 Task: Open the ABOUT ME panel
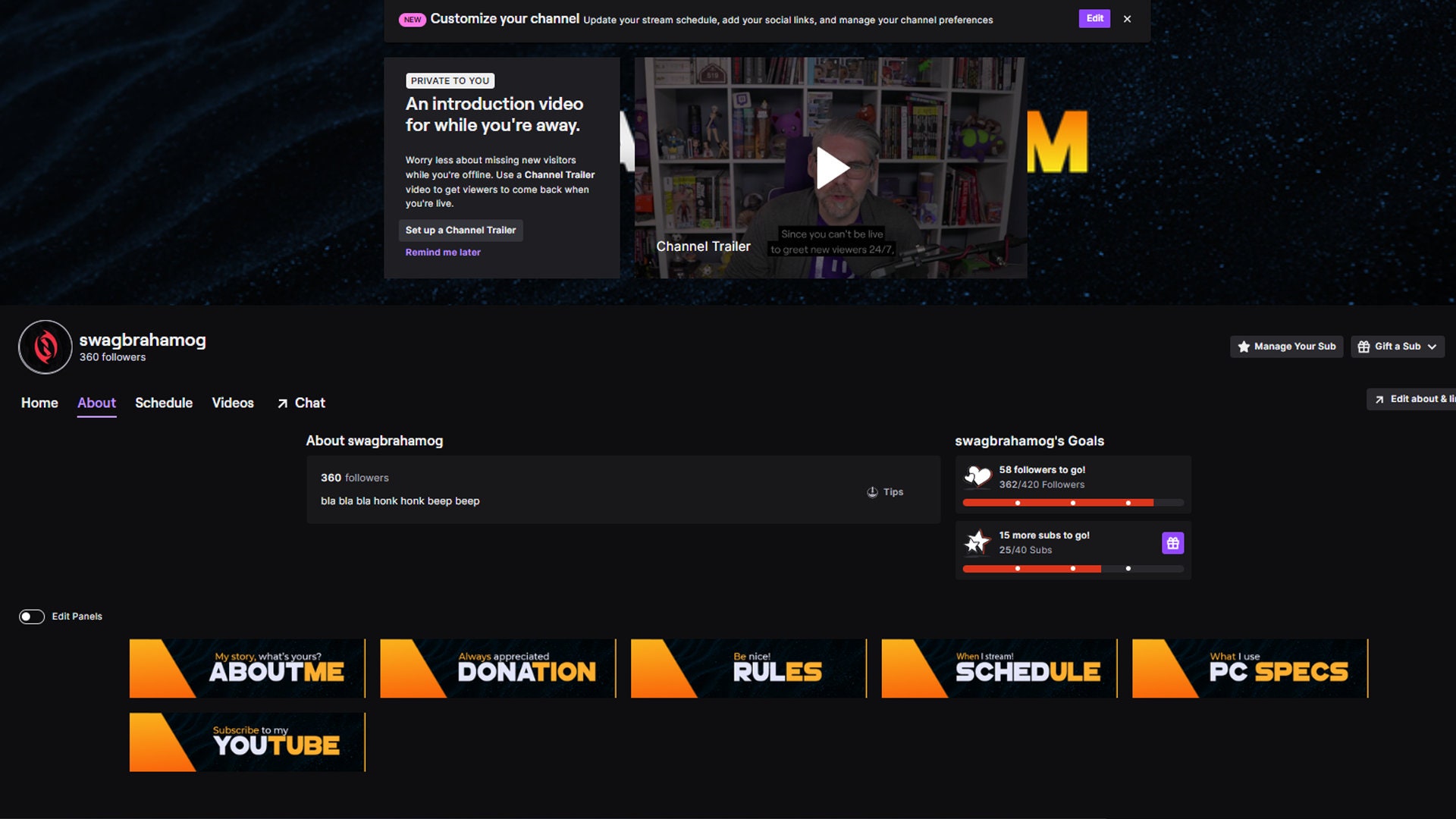click(x=247, y=668)
